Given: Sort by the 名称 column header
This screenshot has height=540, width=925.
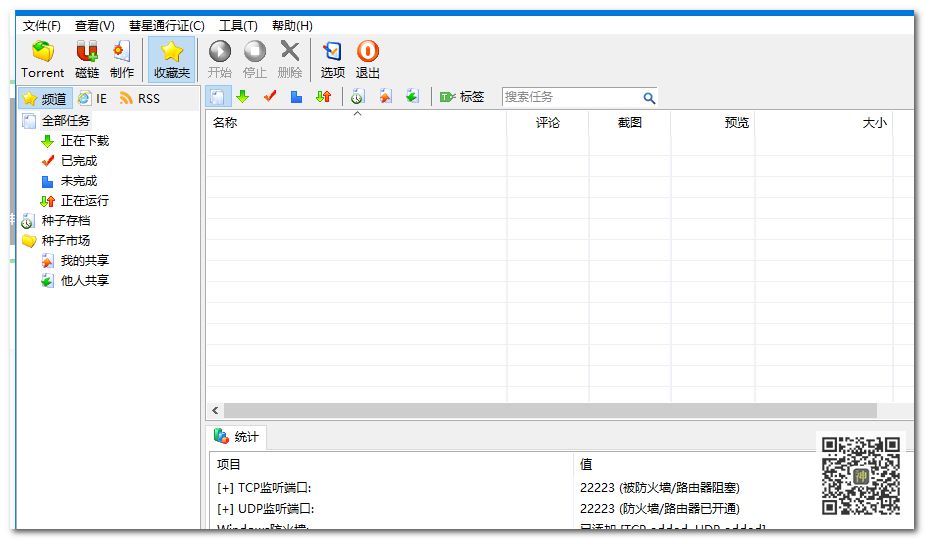Looking at the screenshot, I should tap(356, 123).
